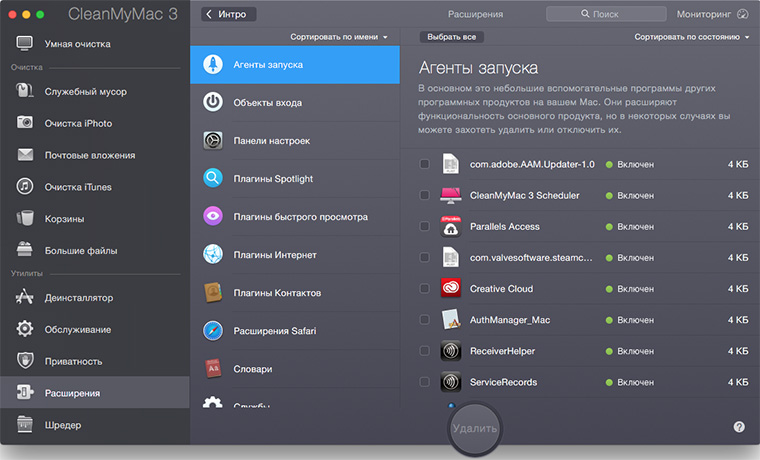The image size is (760, 460).
Task: Click the Выбрать все button
Action: (451, 37)
